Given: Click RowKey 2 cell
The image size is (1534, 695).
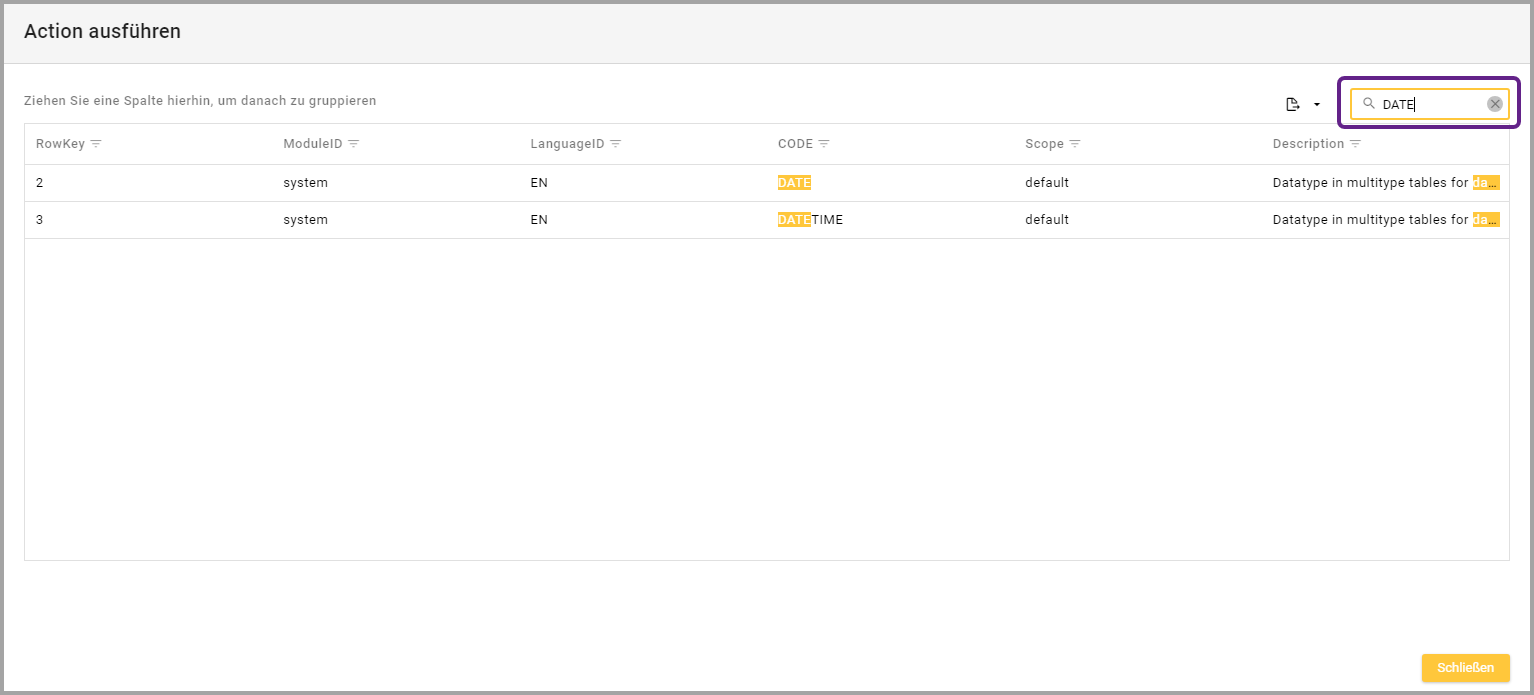Looking at the screenshot, I should (40, 183).
